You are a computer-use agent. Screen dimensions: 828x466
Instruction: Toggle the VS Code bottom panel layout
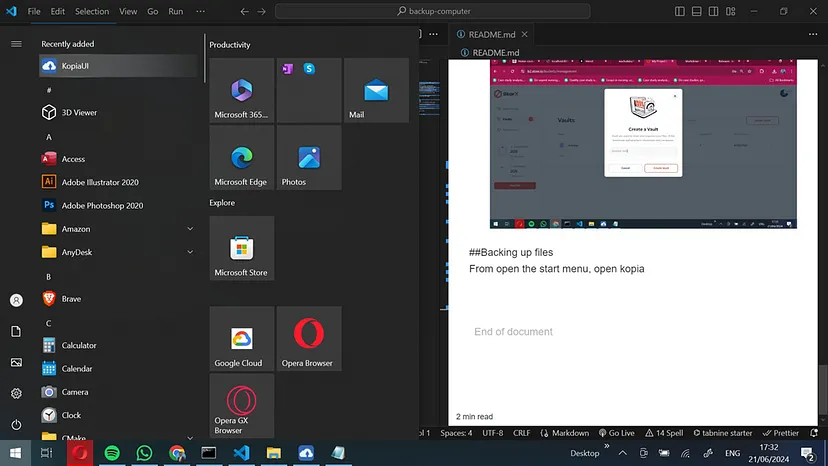pyautogui.click(x=698, y=11)
